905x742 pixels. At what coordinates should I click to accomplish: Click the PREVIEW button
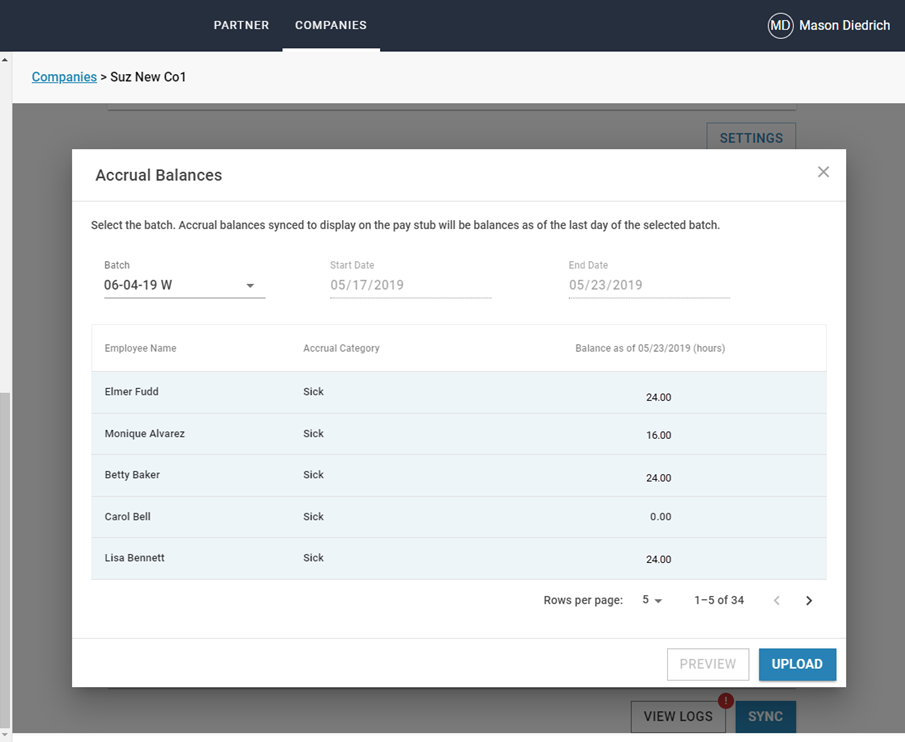coord(708,664)
